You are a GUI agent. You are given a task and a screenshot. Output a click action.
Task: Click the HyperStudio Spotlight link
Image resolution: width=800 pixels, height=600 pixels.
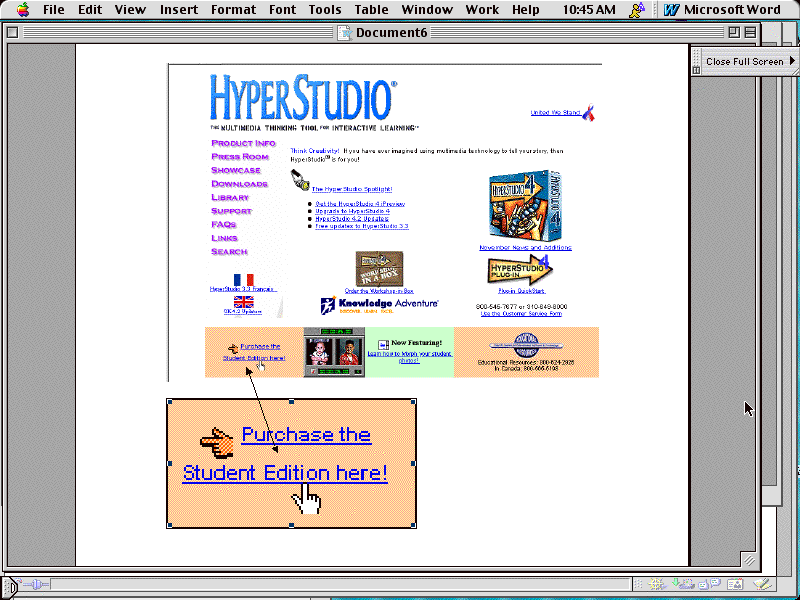[x=352, y=189]
